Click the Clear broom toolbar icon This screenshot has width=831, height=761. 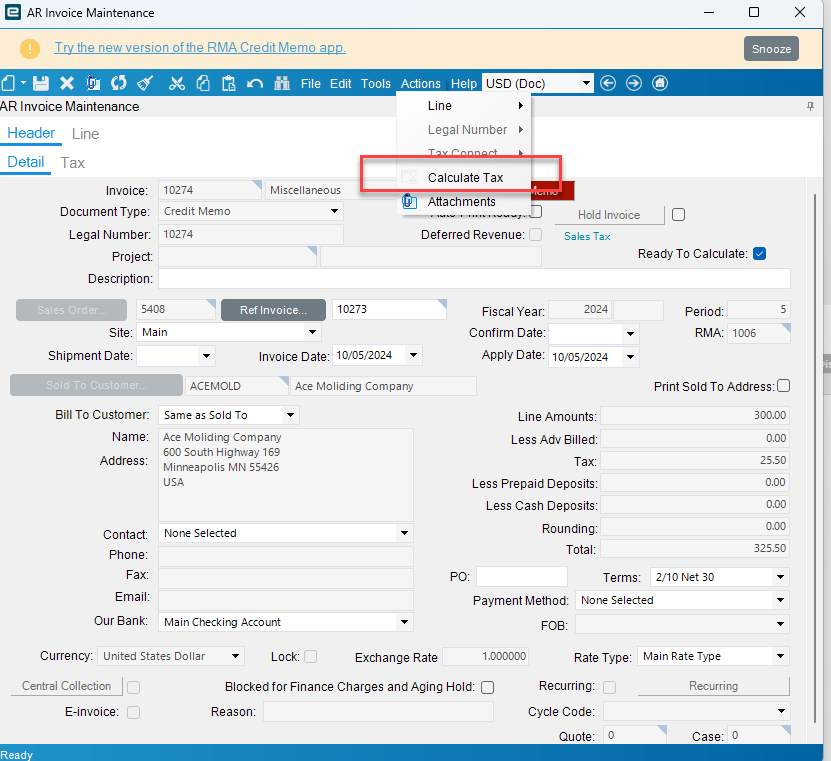coord(145,83)
